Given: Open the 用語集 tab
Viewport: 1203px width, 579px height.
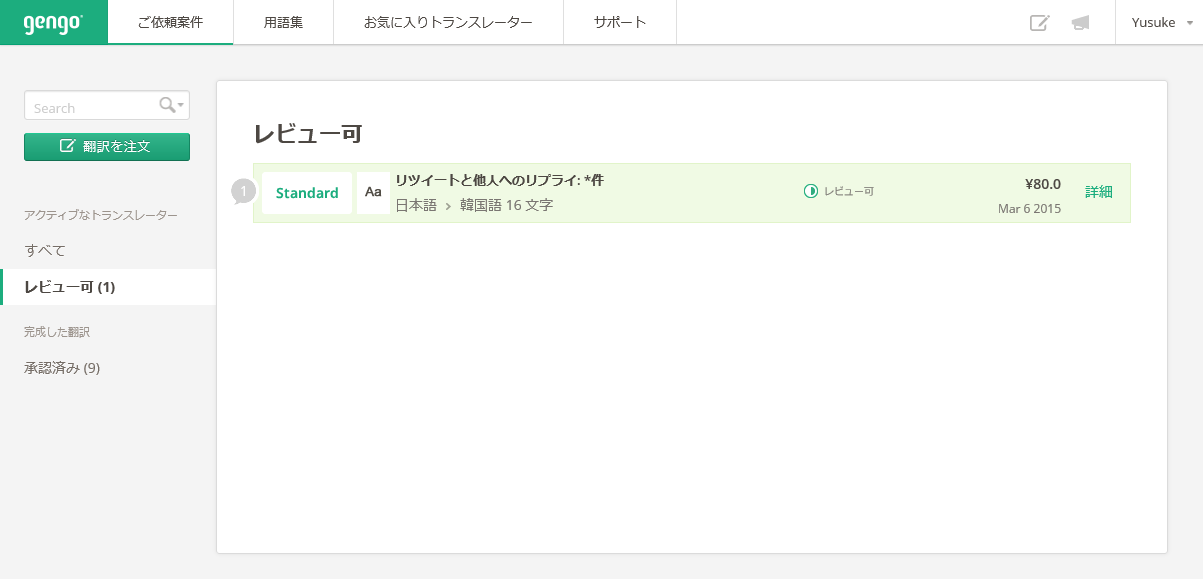Looking at the screenshot, I should tap(283, 22).
